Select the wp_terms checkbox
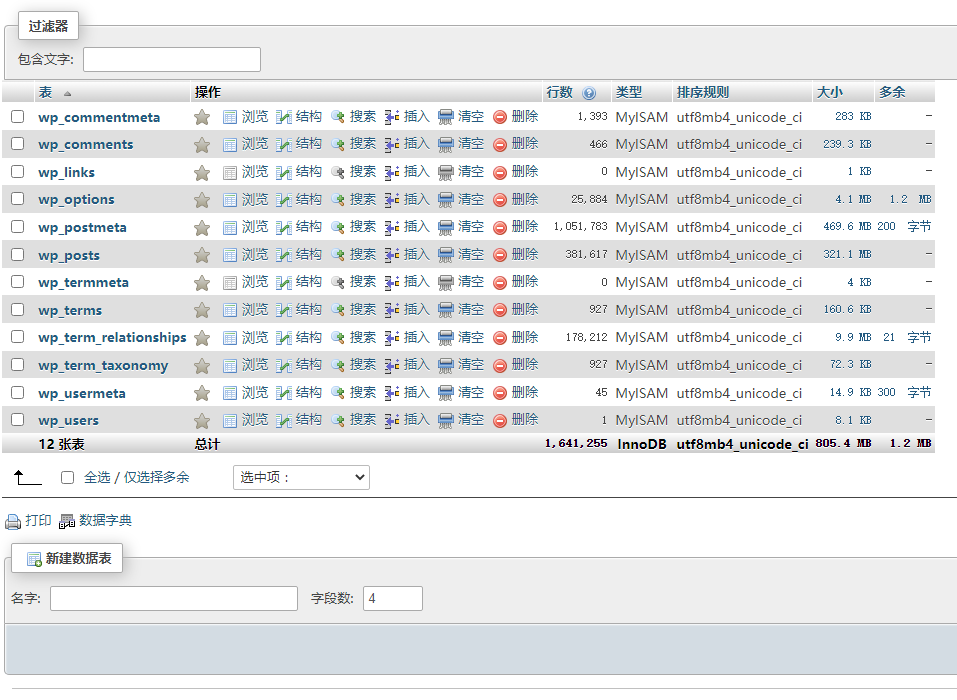957x700 pixels. pyautogui.click(x=18, y=310)
